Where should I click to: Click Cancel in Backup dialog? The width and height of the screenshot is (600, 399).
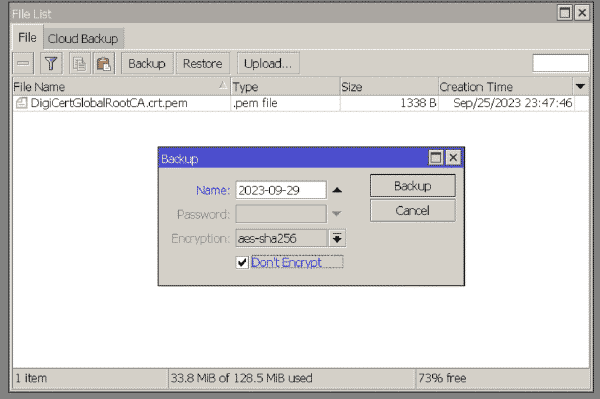(x=412, y=210)
